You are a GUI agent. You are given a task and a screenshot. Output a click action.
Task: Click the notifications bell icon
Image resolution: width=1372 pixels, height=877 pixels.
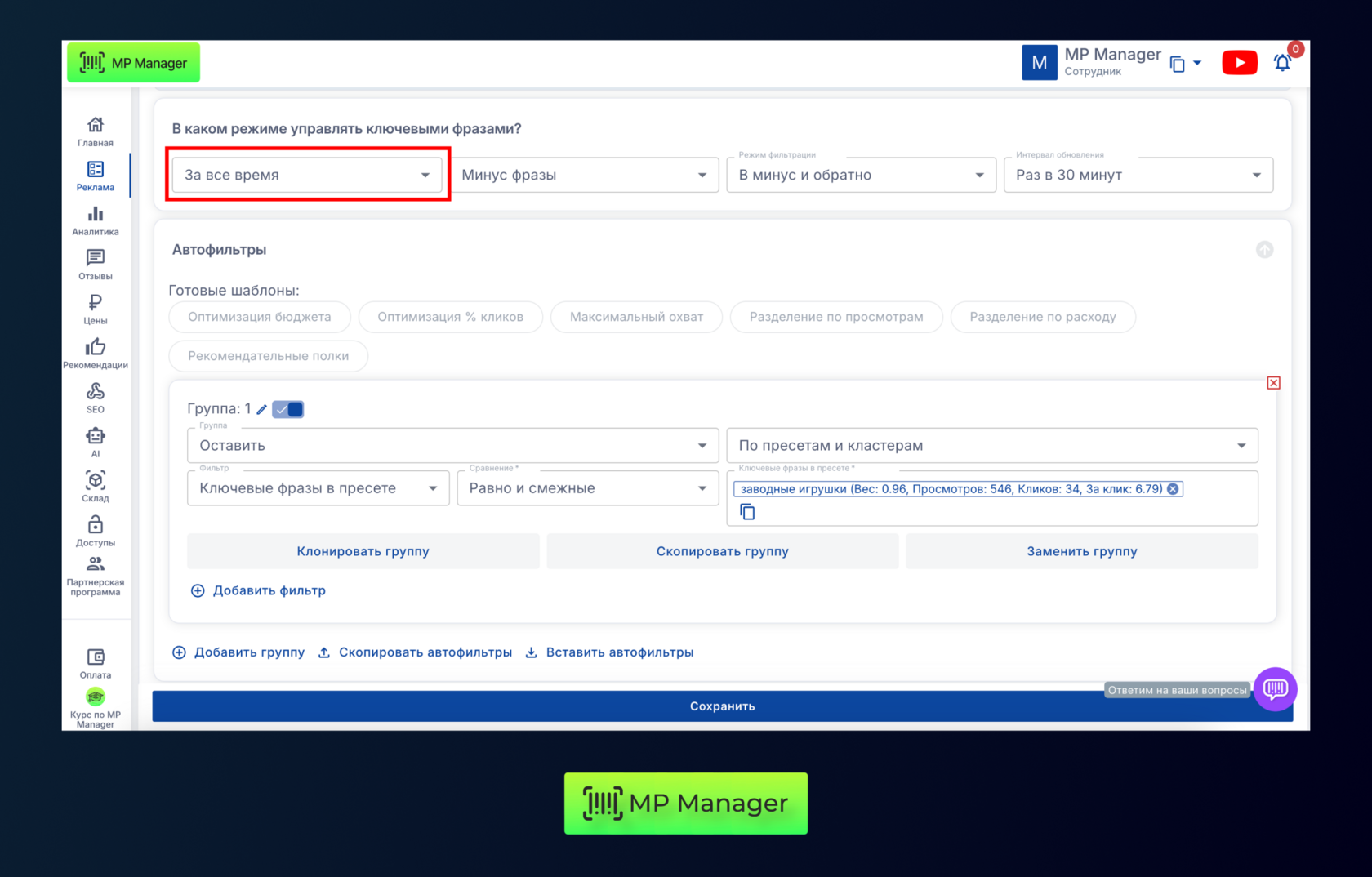[x=1282, y=63]
